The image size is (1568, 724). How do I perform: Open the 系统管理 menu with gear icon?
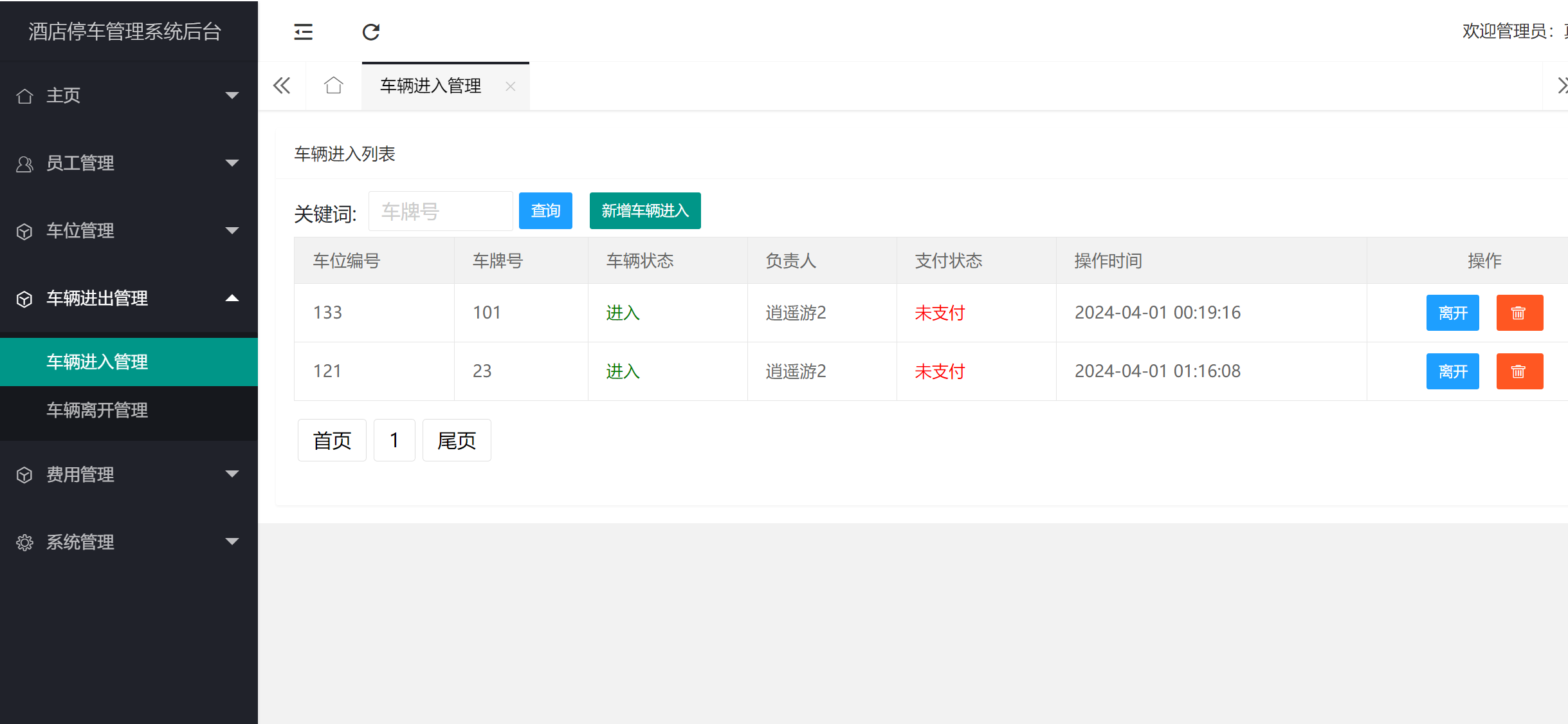tap(129, 543)
